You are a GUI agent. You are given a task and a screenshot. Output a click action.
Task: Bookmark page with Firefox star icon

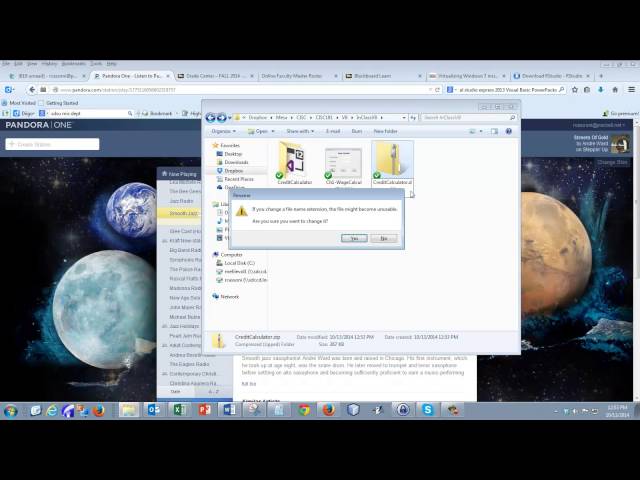click(575, 90)
